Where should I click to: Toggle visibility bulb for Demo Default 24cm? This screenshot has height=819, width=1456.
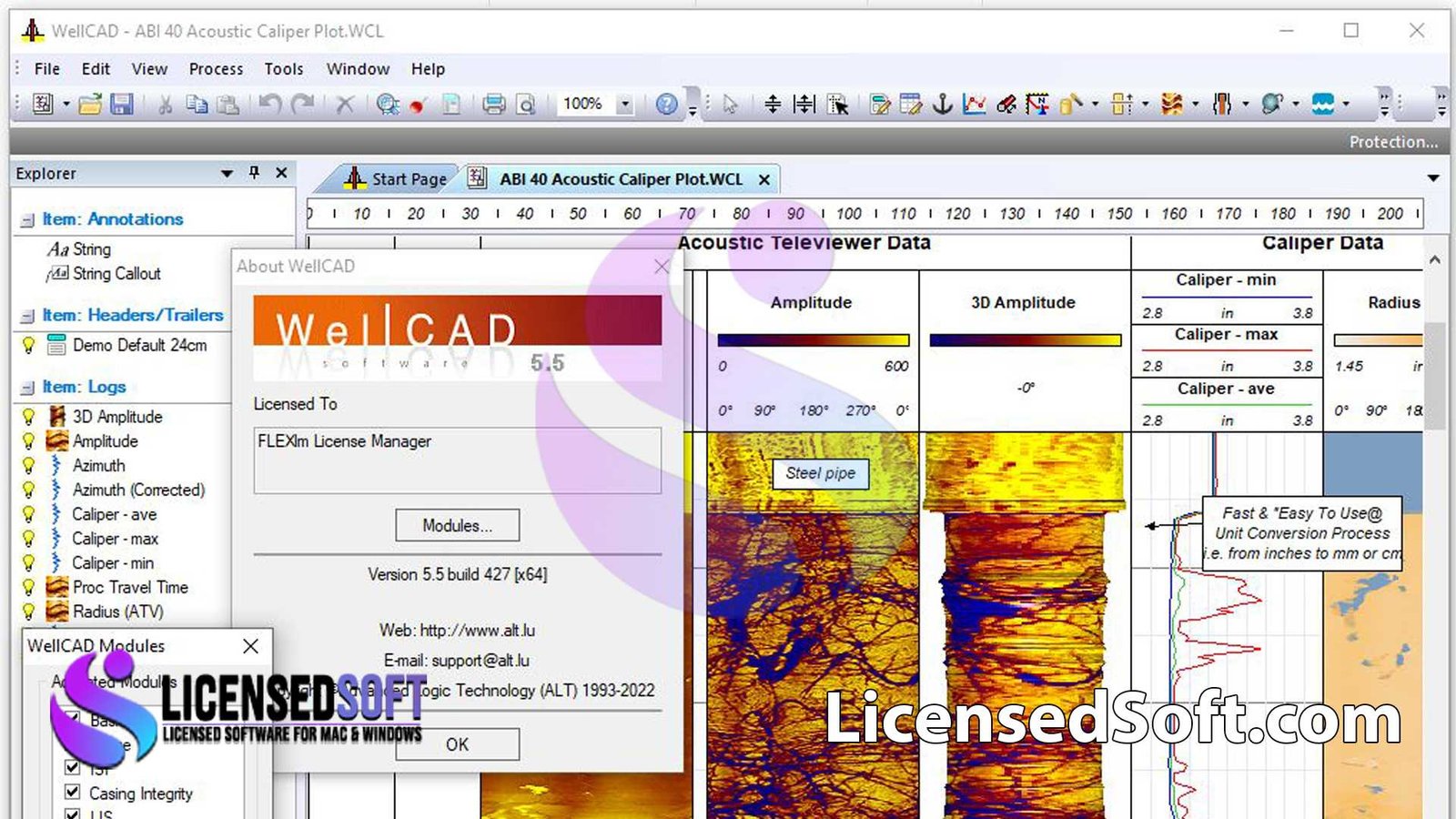[29, 346]
